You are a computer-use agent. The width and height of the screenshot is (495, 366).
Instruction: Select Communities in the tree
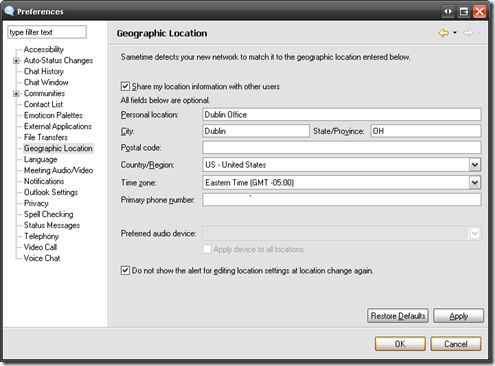(44, 93)
